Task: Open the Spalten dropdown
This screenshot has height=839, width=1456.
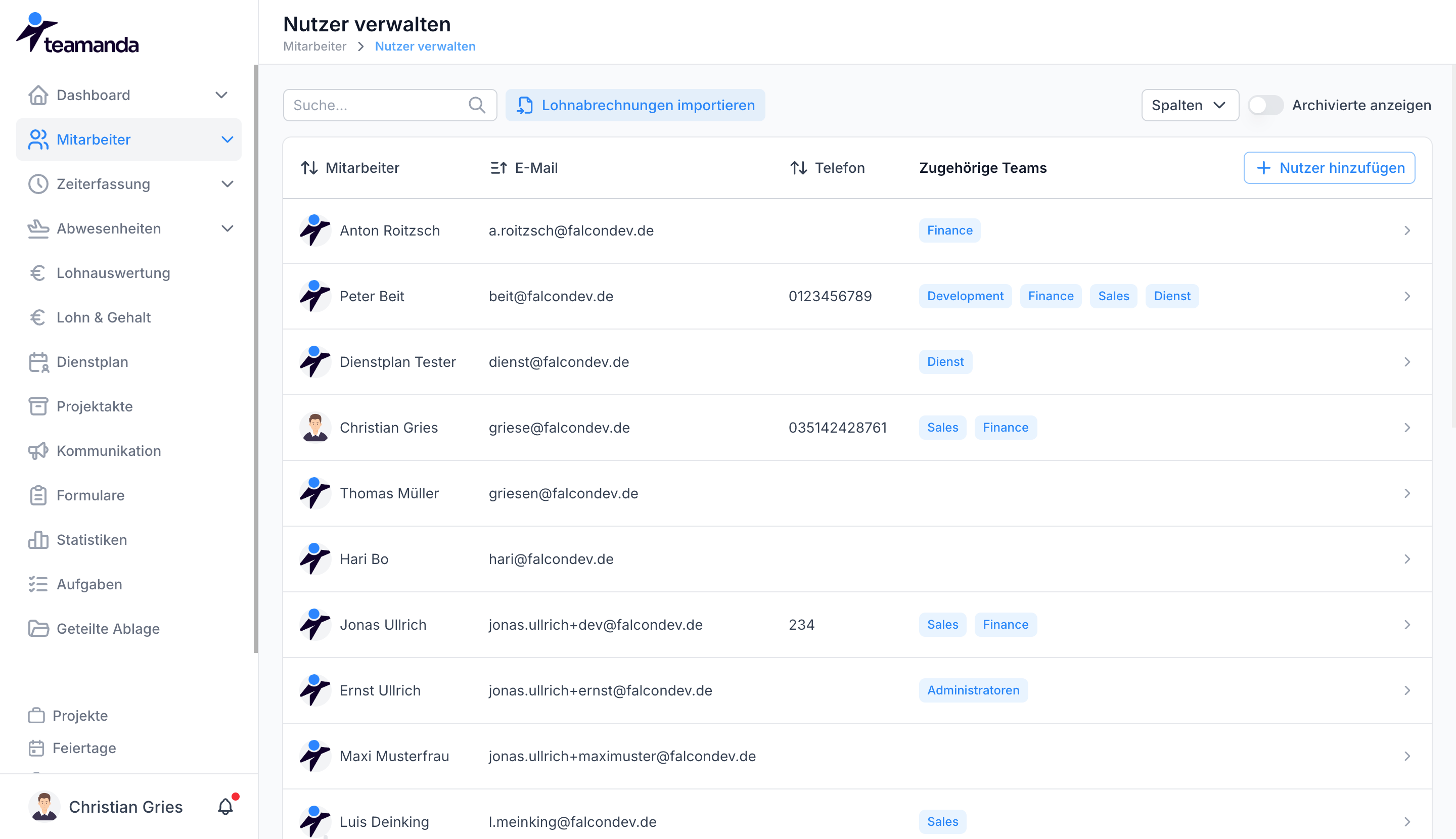Action: pyautogui.click(x=1190, y=105)
